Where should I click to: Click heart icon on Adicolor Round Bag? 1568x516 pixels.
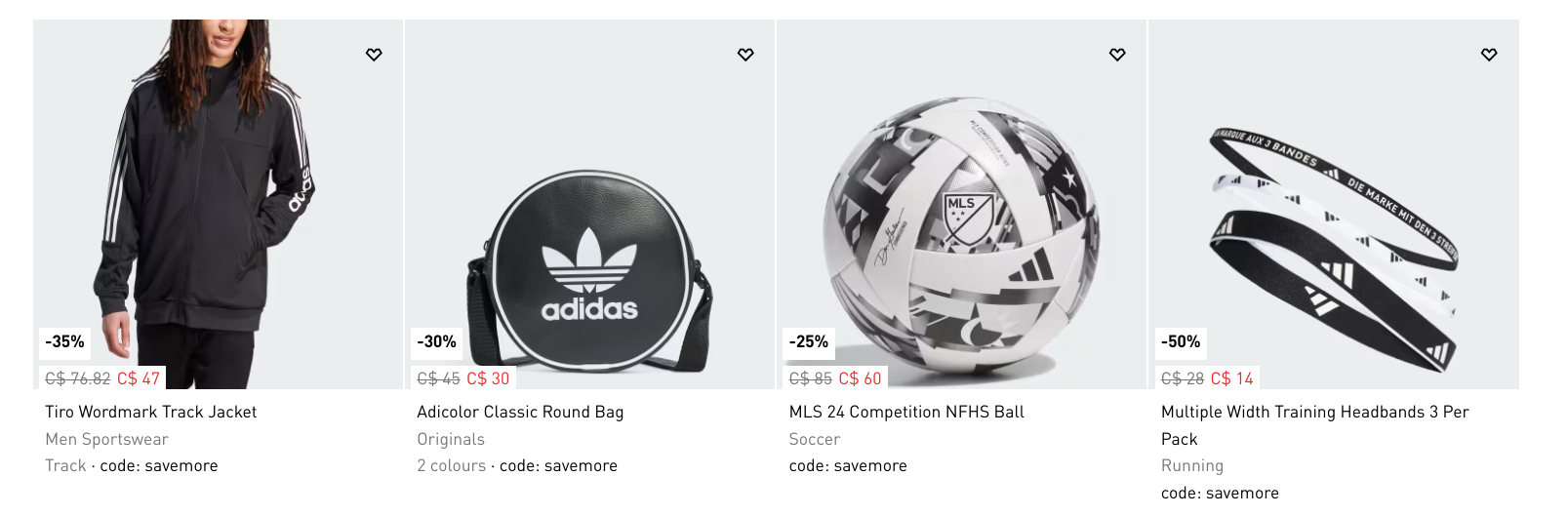[x=745, y=55]
